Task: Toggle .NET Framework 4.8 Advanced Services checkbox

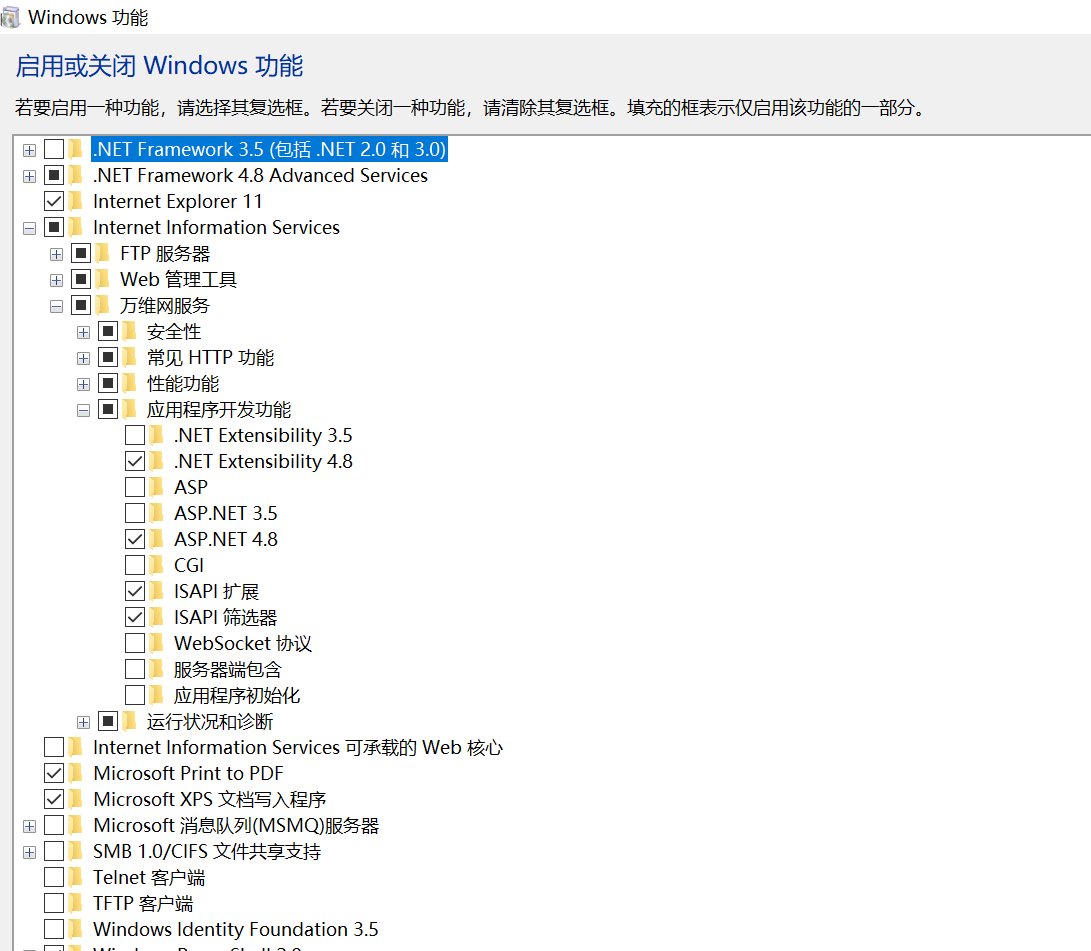Action: tap(54, 175)
